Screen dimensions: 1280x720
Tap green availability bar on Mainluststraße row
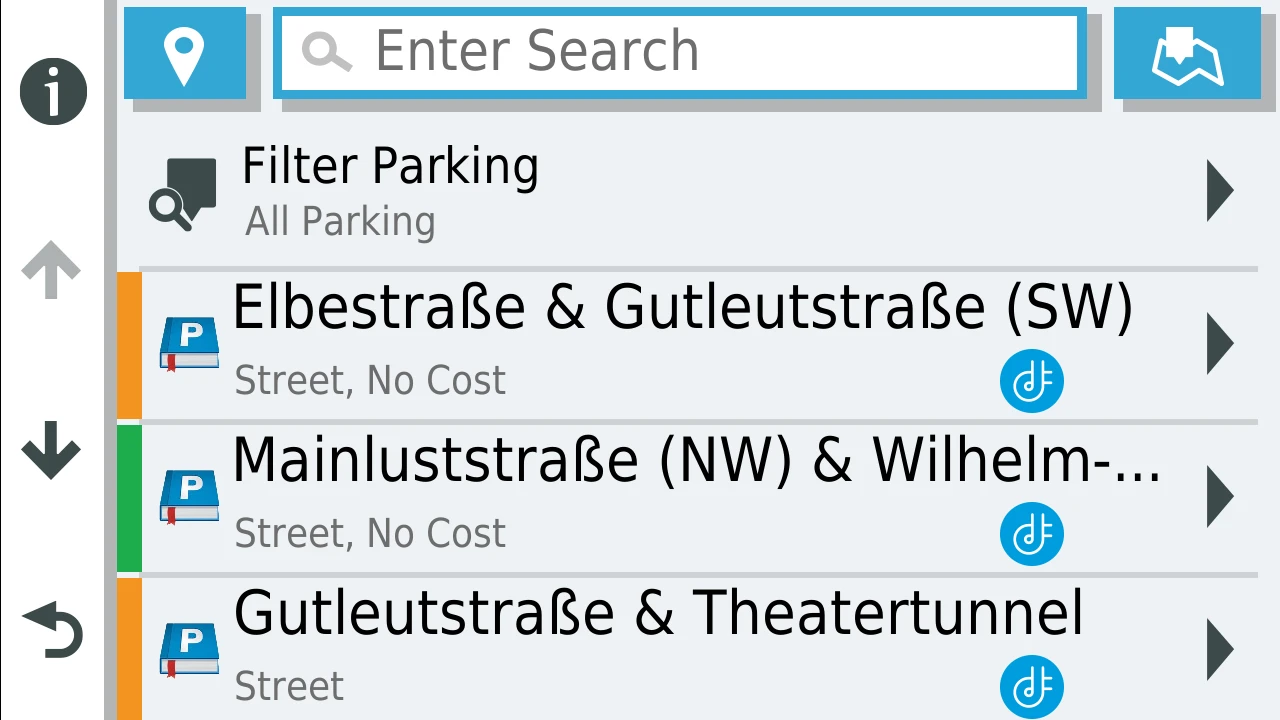click(x=129, y=498)
